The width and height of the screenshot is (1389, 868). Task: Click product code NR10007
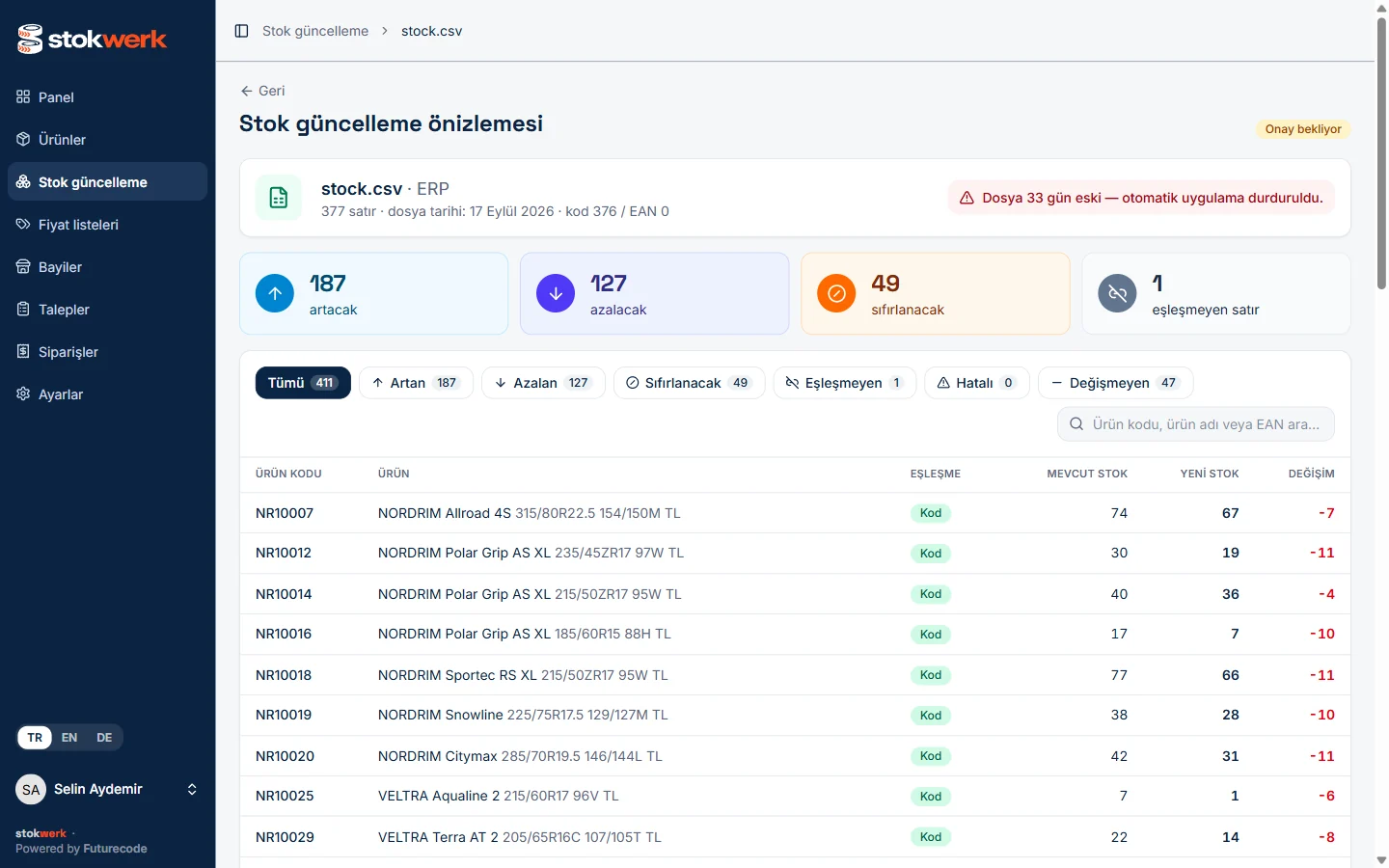pyautogui.click(x=285, y=513)
